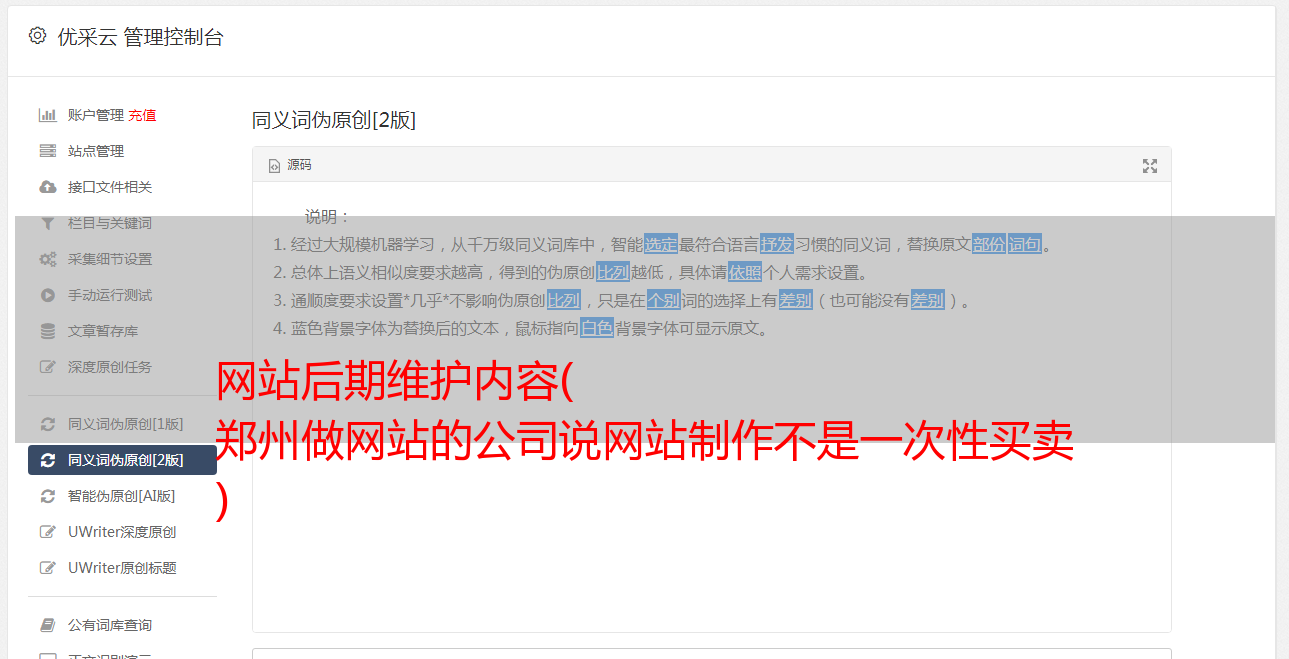Screen dimensions: 1289x659
Task: Click the gears icon beside 采集细节设置
Action: (x=47, y=259)
